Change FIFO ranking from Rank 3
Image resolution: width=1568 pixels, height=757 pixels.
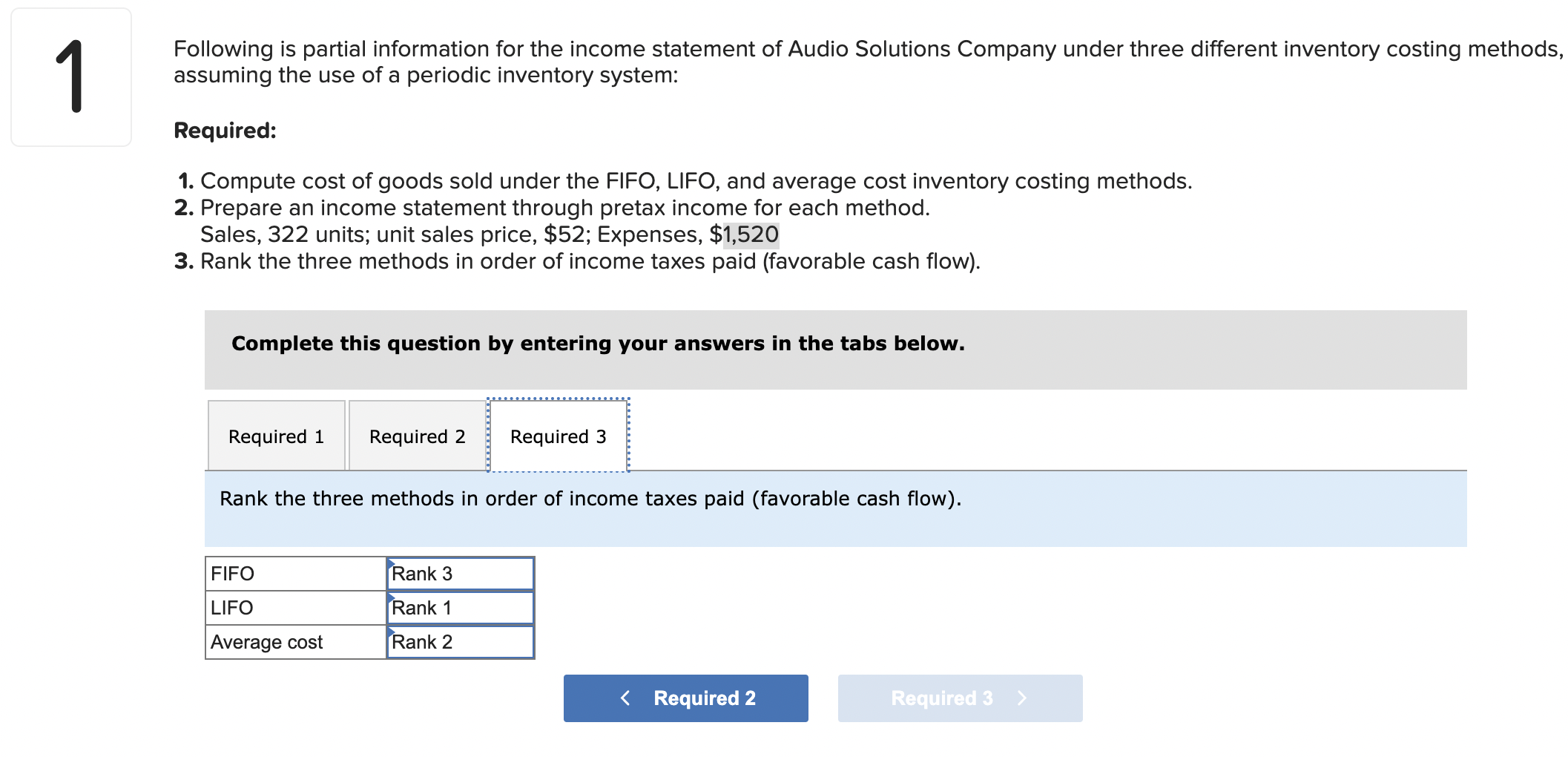tap(459, 573)
